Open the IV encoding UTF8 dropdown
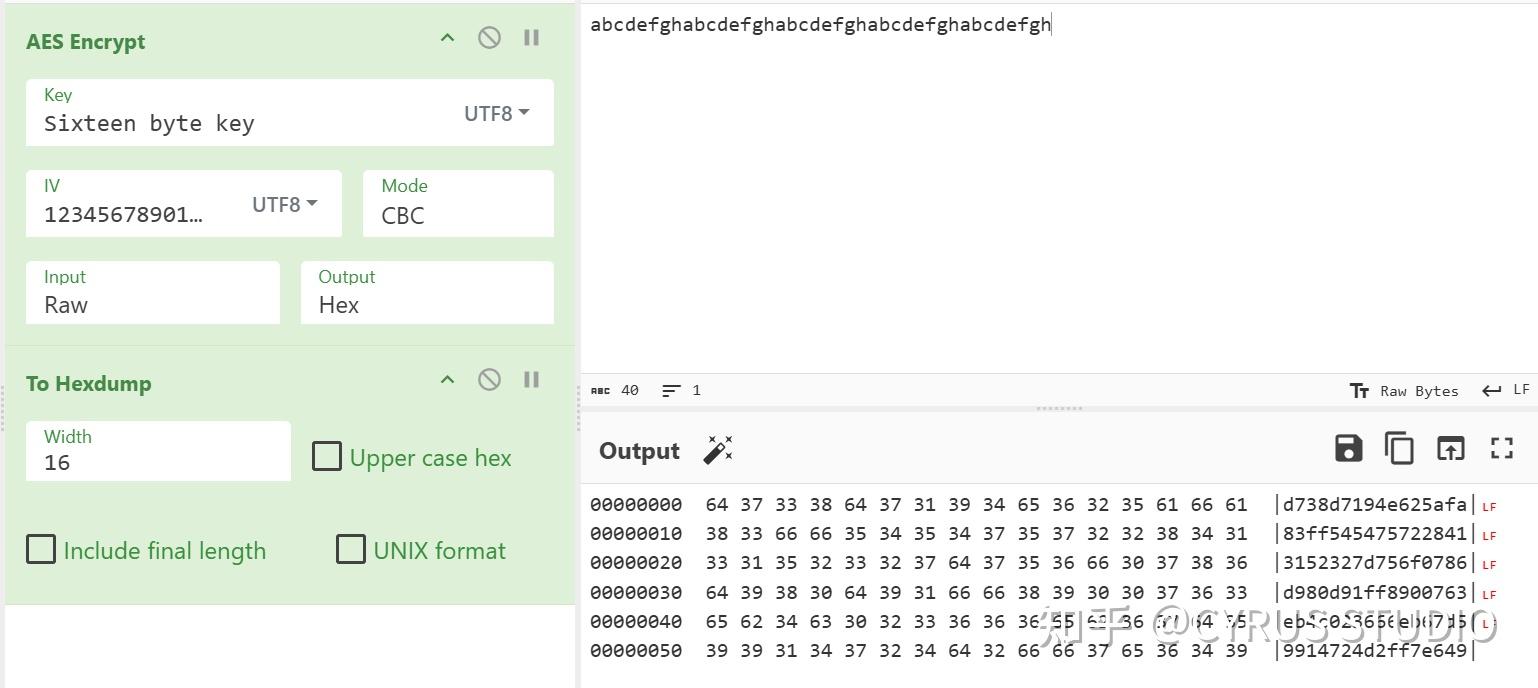1538x688 pixels. (284, 205)
